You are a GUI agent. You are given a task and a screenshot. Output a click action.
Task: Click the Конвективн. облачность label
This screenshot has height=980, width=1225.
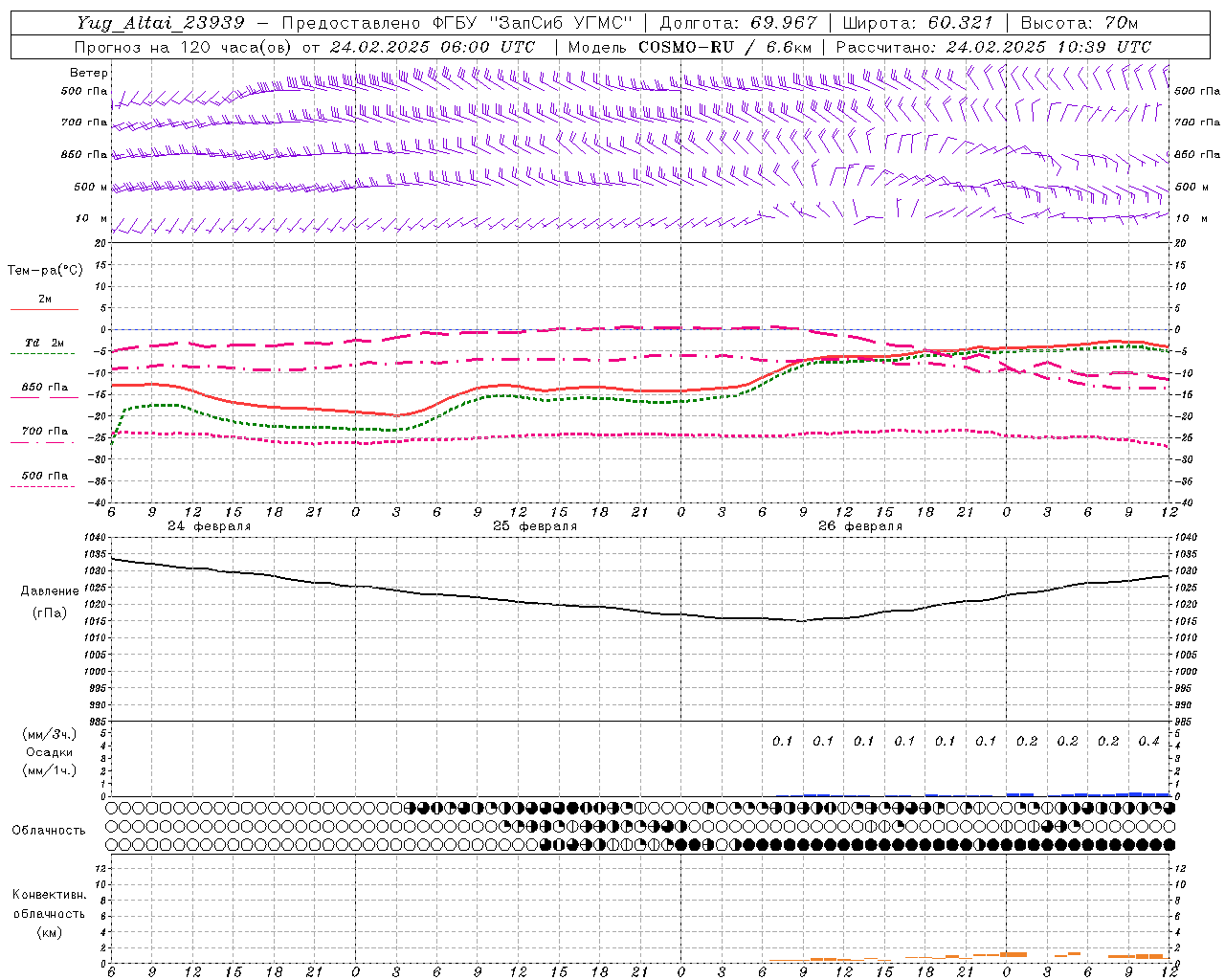pyautogui.click(x=49, y=904)
